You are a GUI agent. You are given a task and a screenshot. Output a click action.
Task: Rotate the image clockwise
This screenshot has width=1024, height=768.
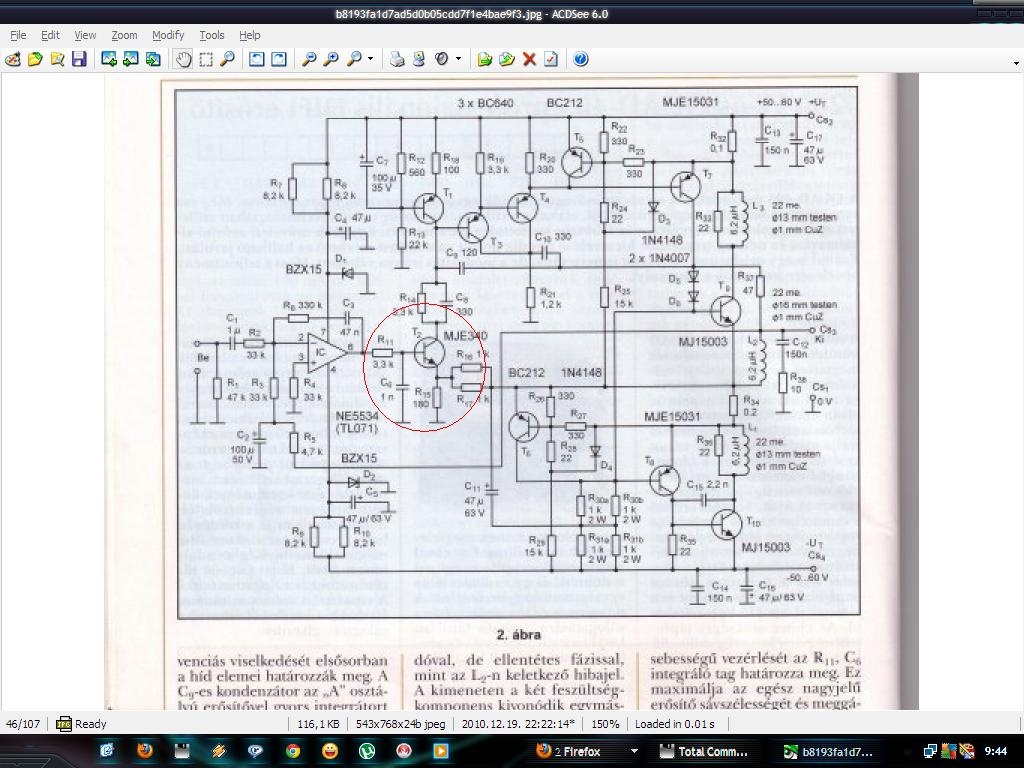point(279,59)
